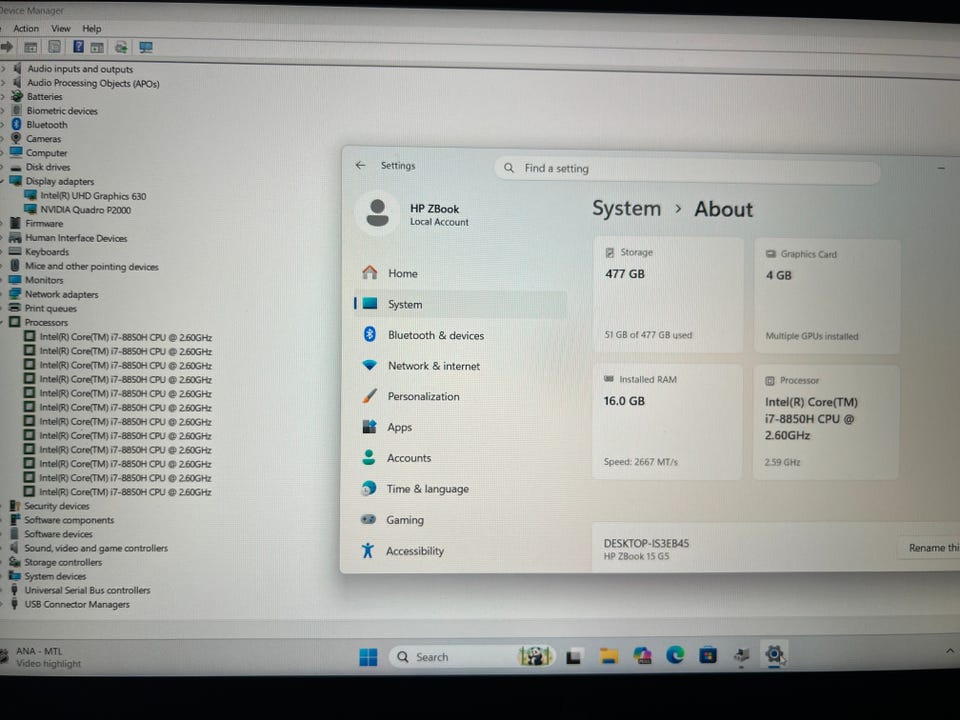
Task: Click the Settings gear on the taskbar
Action: click(774, 654)
